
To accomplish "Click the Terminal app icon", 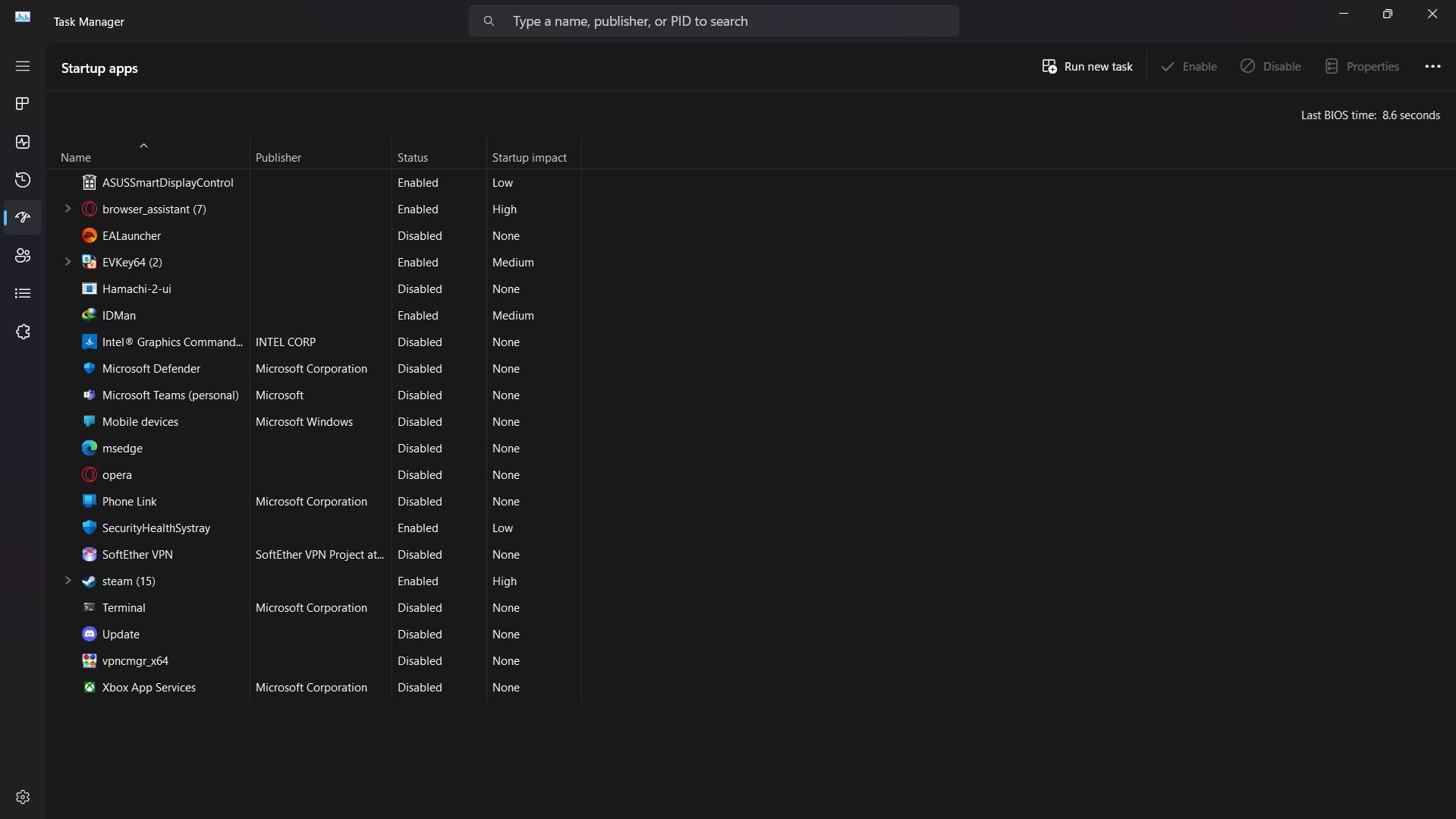I will (x=90, y=607).
